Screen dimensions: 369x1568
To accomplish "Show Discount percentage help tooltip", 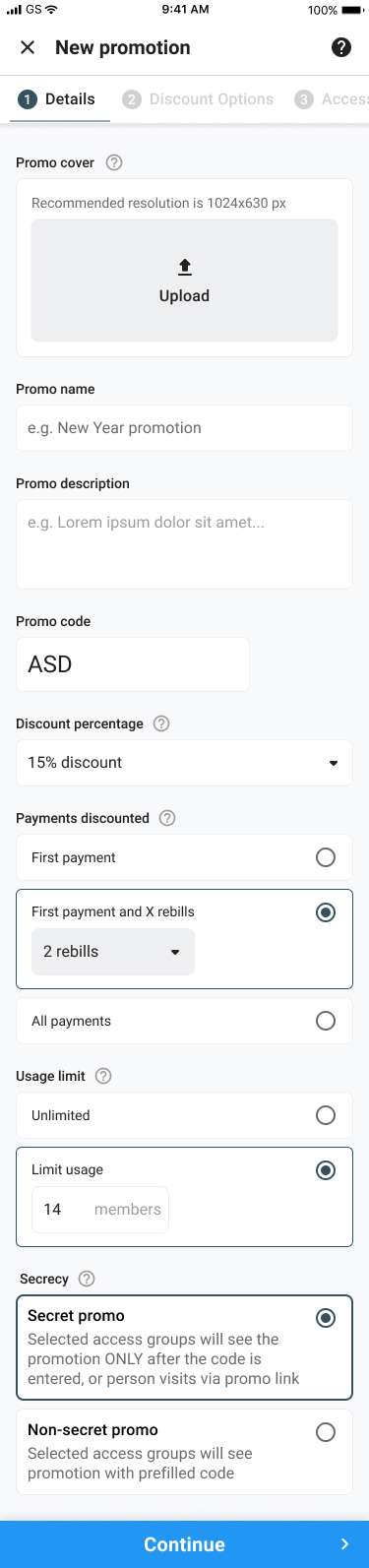I will tap(162, 723).
